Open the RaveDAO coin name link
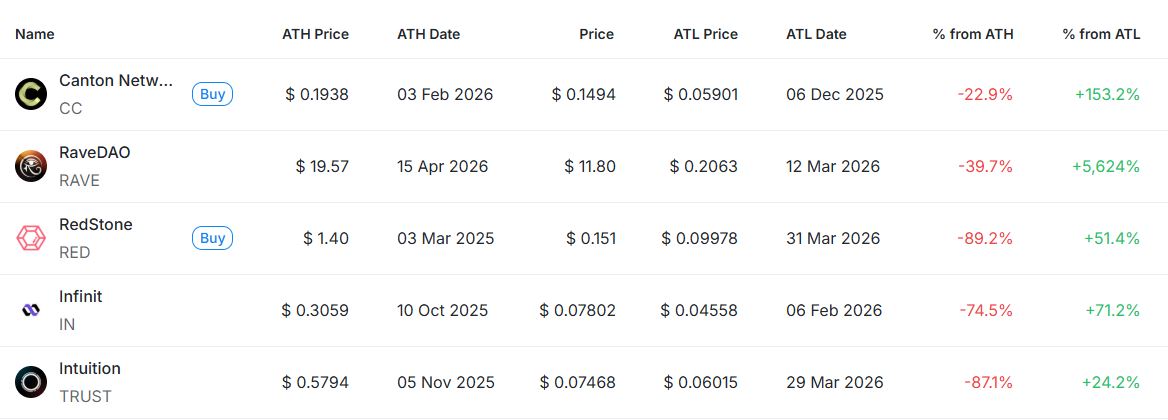The height and width of the screenshot is (420, 1168). (x=95, y=153)
